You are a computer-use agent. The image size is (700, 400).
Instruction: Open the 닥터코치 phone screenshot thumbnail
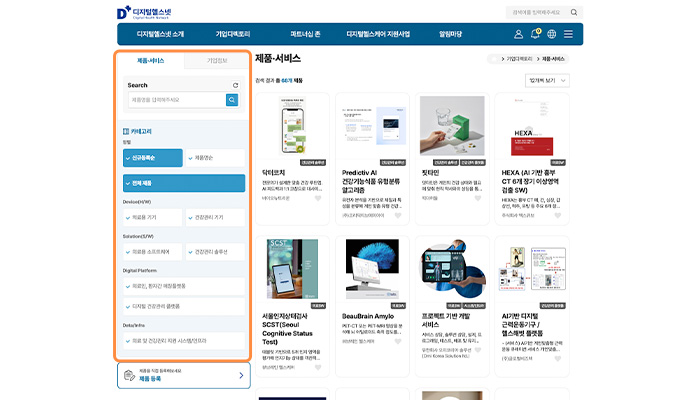[292, 126]
